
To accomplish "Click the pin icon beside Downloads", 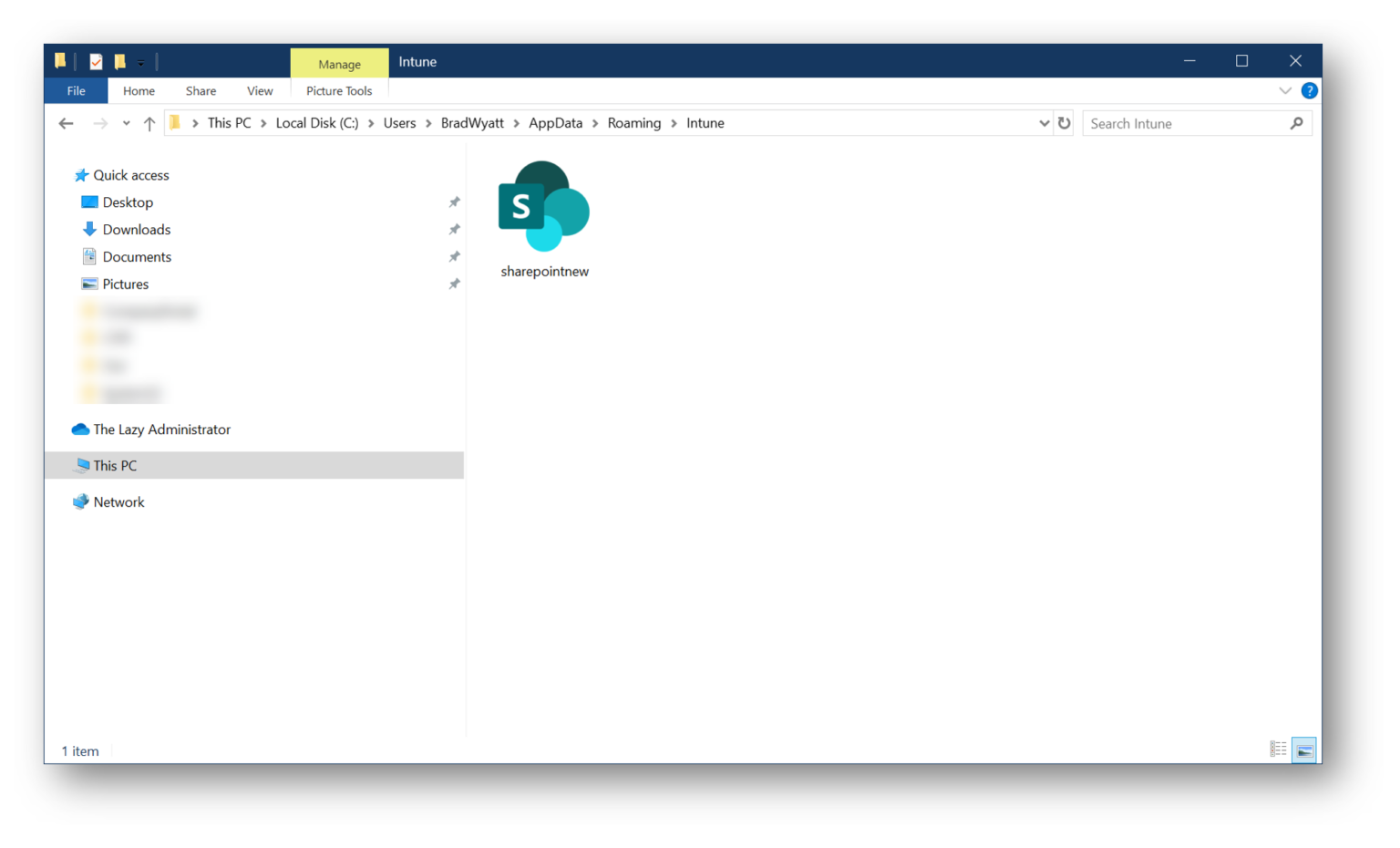I will (x=454, y=230).
